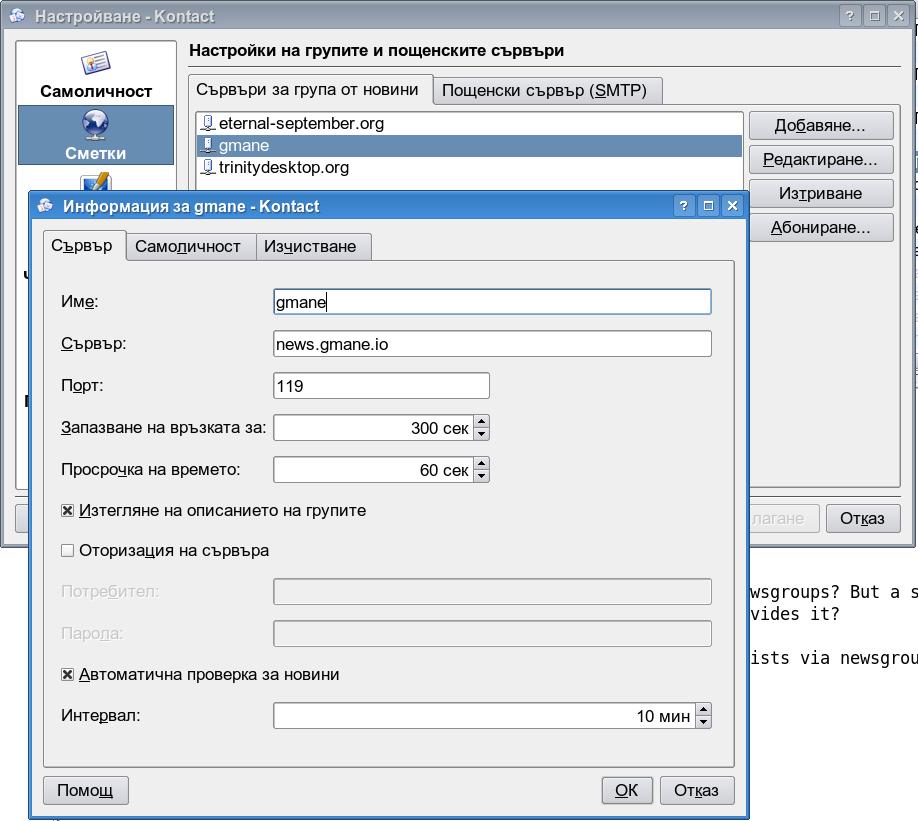Click the Абониране... button
918x821 pixels.
[820, 227]
